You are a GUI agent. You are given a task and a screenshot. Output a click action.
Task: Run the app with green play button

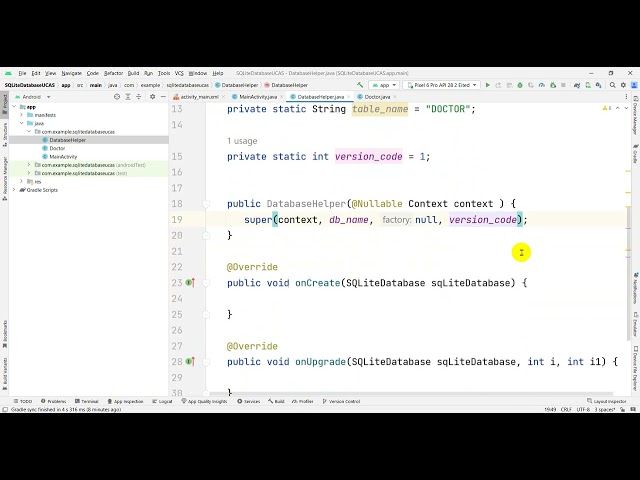[x=487, y=85]
